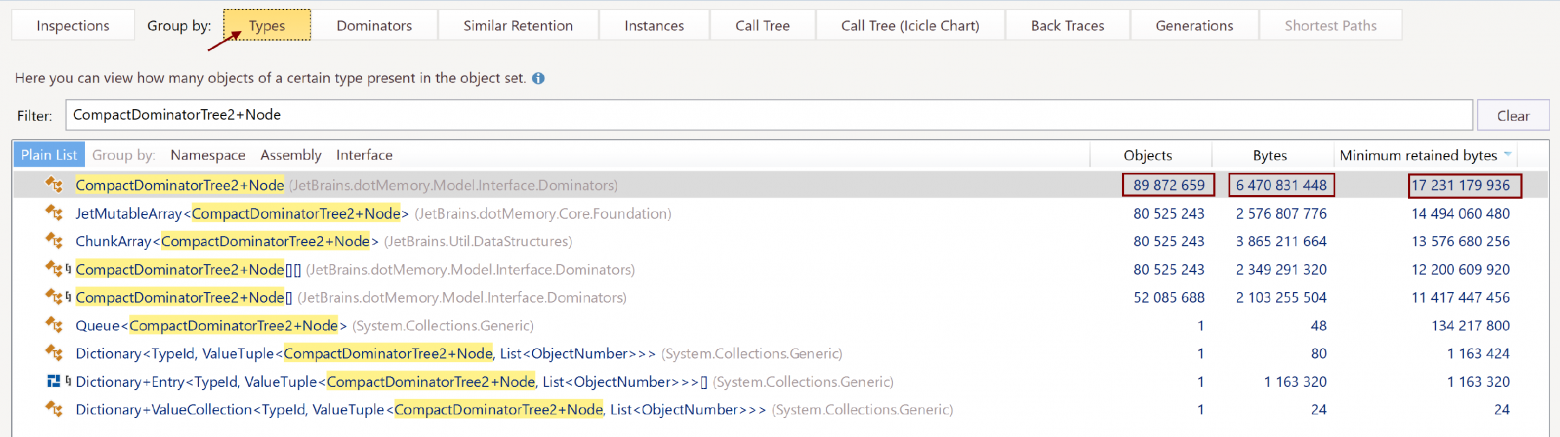Group list by Namespace
The image size is (1560, 437).
coord(208,155)
